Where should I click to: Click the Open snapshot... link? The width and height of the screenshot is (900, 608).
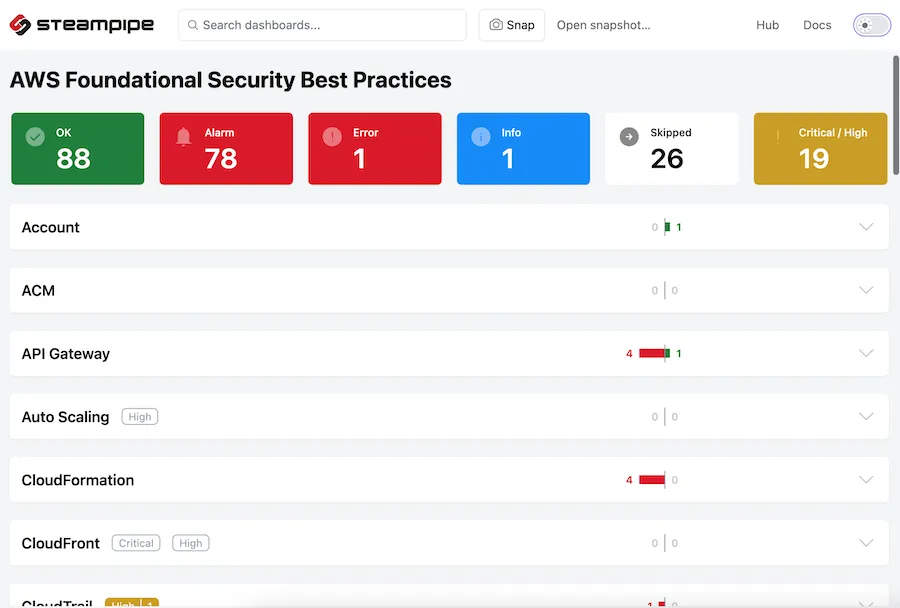click(603, 25)
